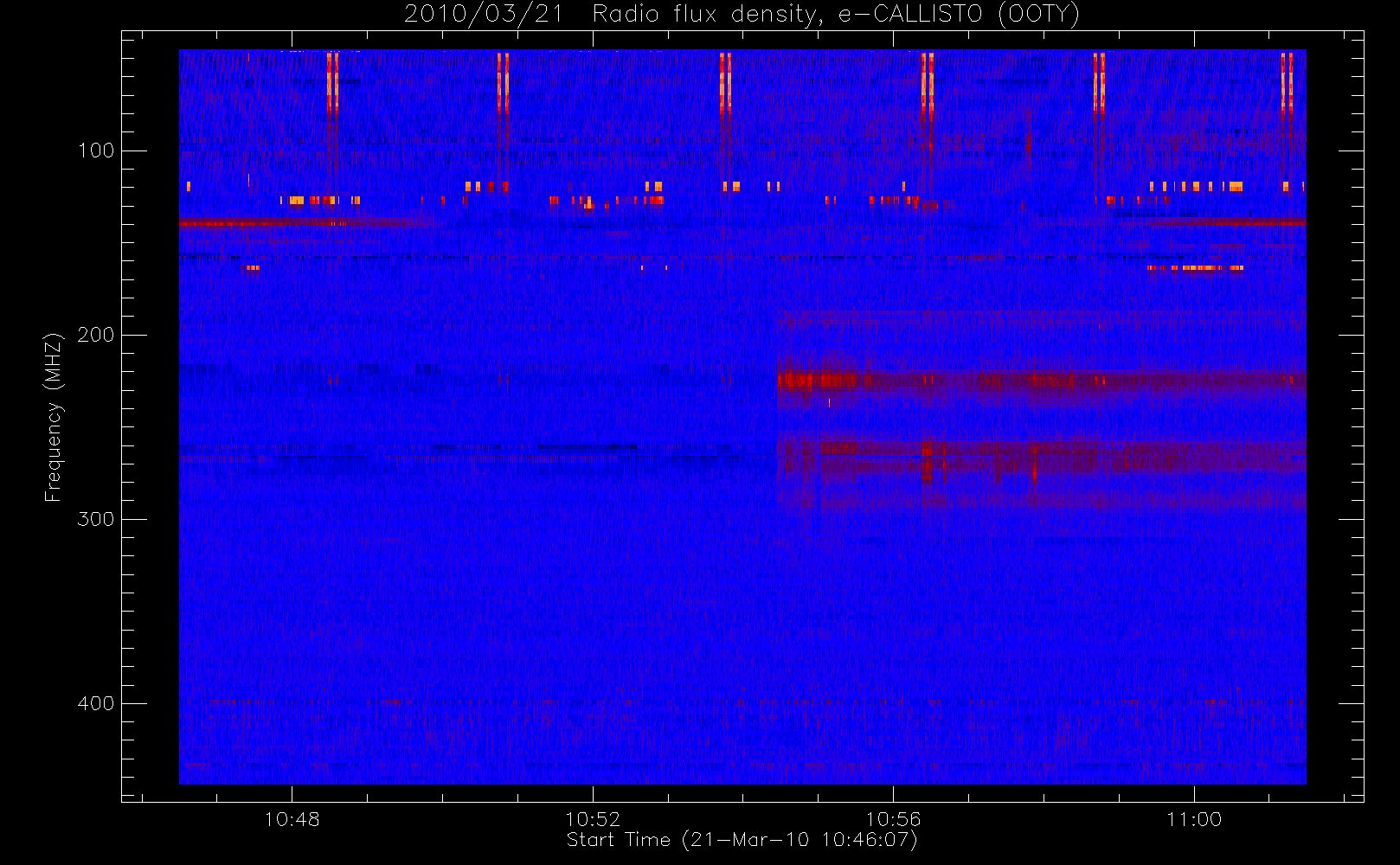1400x865 pixels.
Task: Click the vertical burst just after 10:48
Action: pyautogui.click(x=332, y=82)
